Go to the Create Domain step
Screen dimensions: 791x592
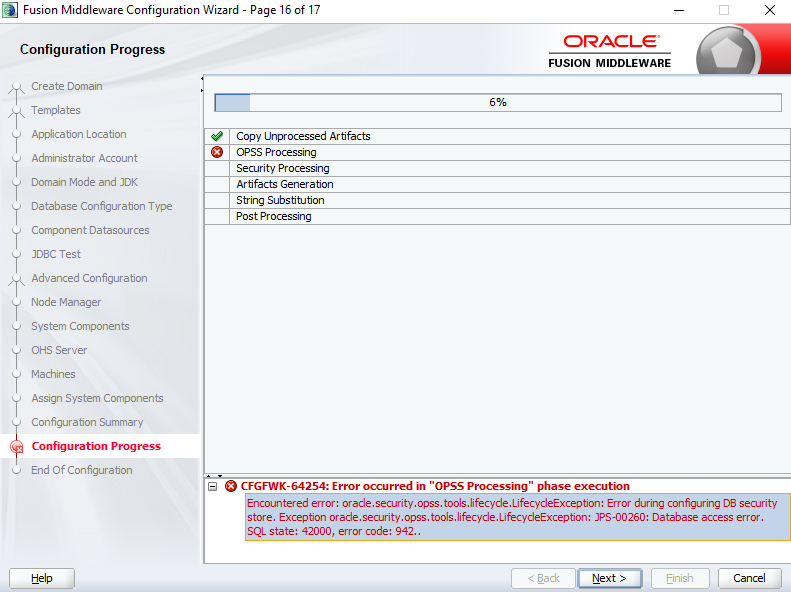(67, 86)
